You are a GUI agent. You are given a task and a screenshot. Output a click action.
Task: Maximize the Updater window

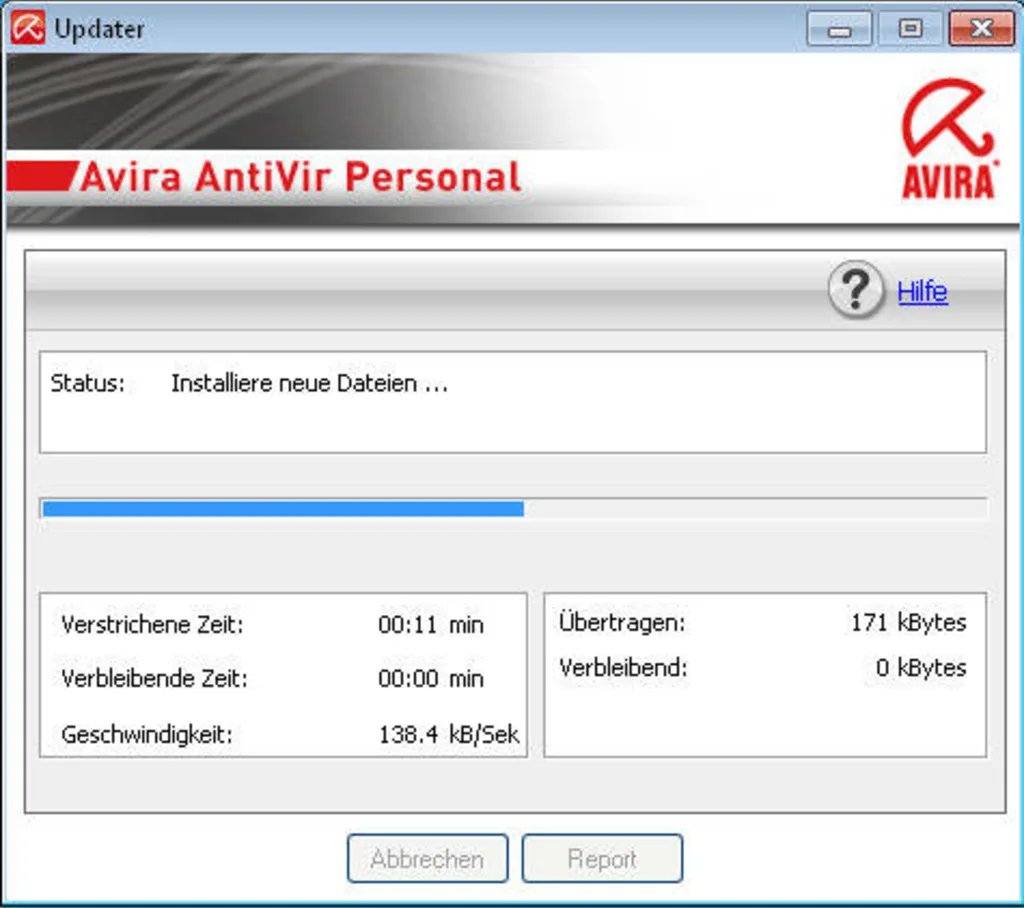click(909, 29)
